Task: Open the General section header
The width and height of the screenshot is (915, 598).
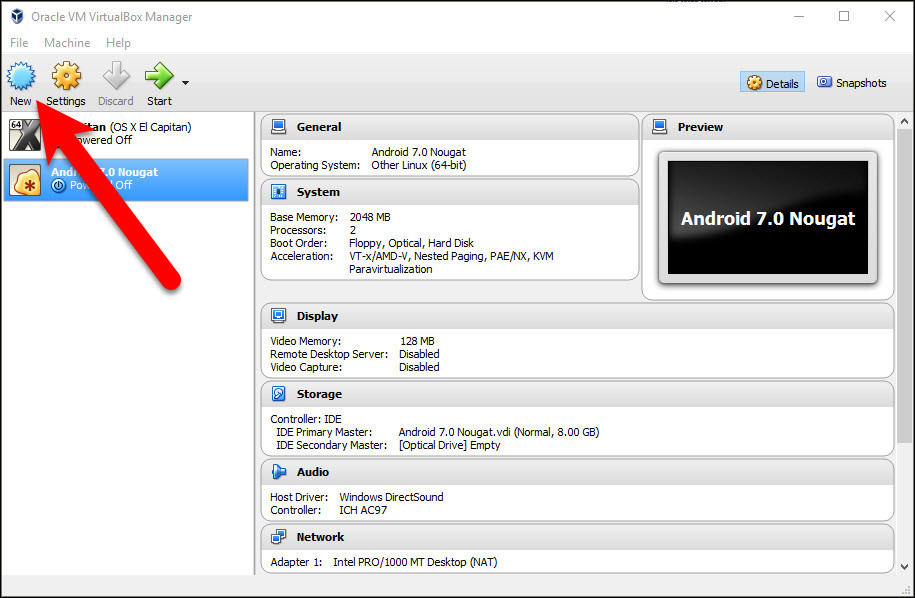Action: pos(449,127)
